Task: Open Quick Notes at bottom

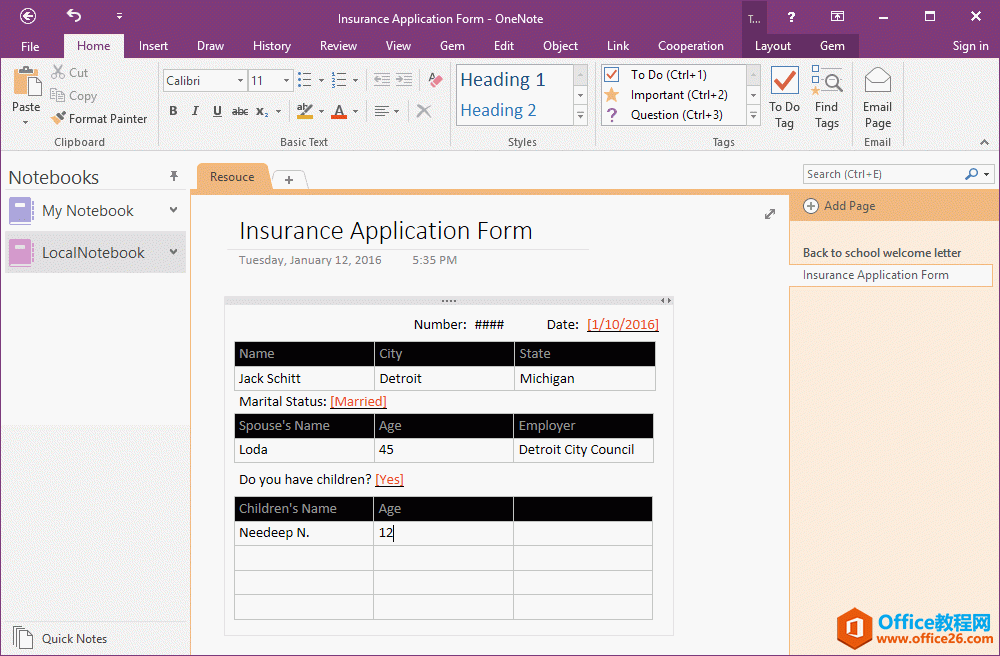Action: click(59, 638)
